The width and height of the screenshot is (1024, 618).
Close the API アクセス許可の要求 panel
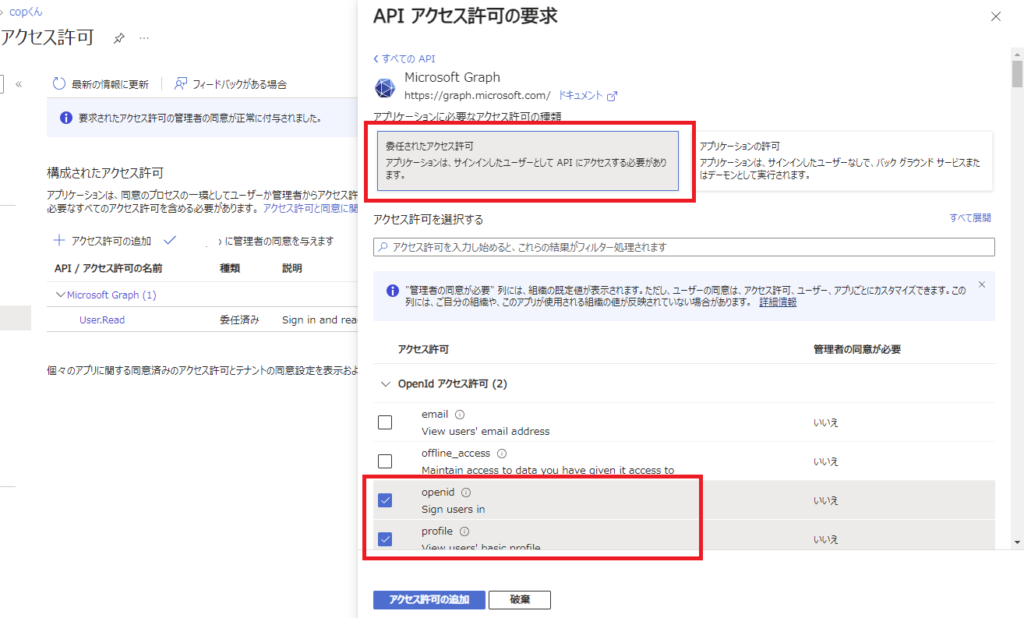click(x=996, y=16)
